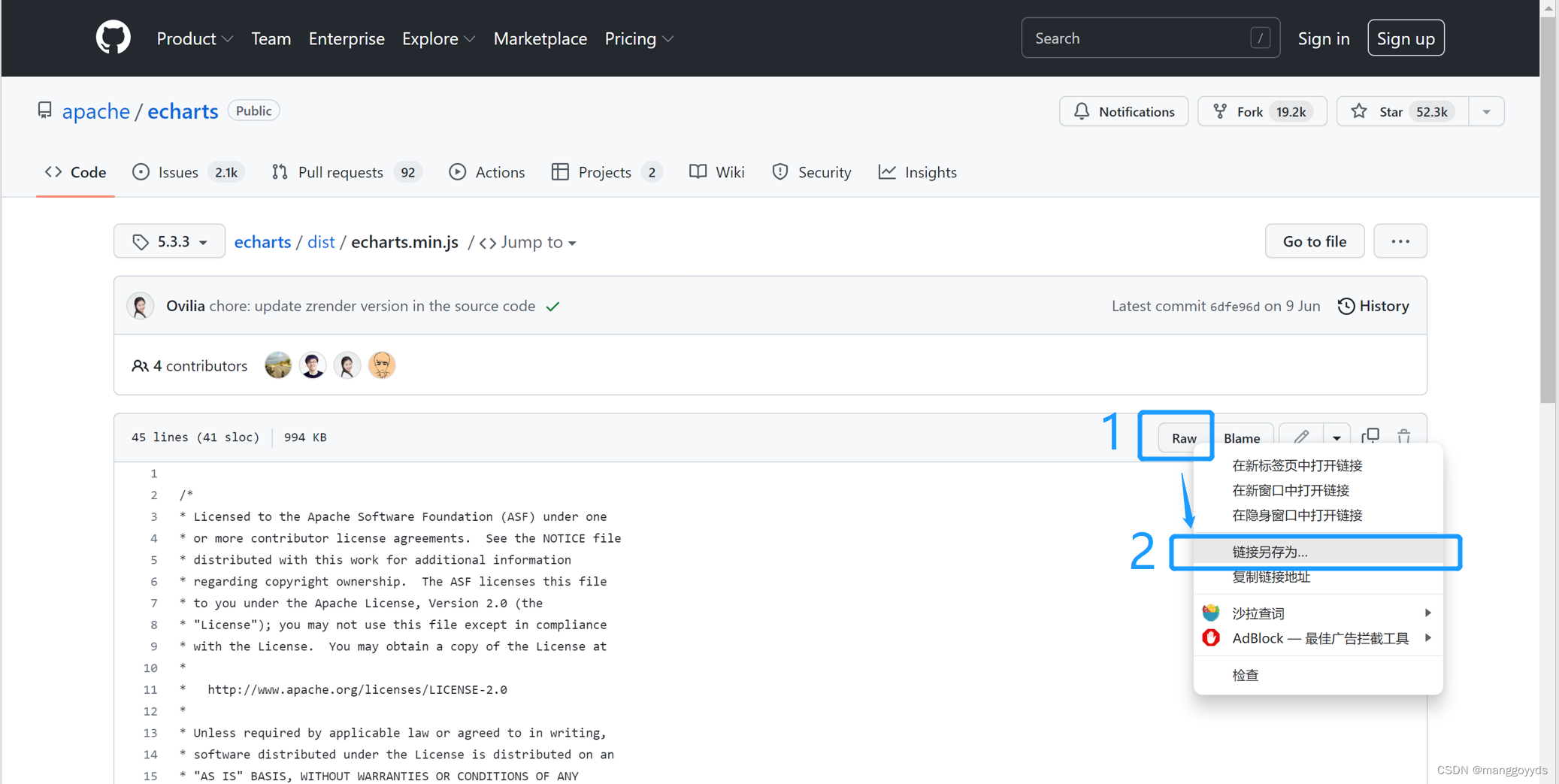Open the three-dots more options button

click(x=1400, y=241)
